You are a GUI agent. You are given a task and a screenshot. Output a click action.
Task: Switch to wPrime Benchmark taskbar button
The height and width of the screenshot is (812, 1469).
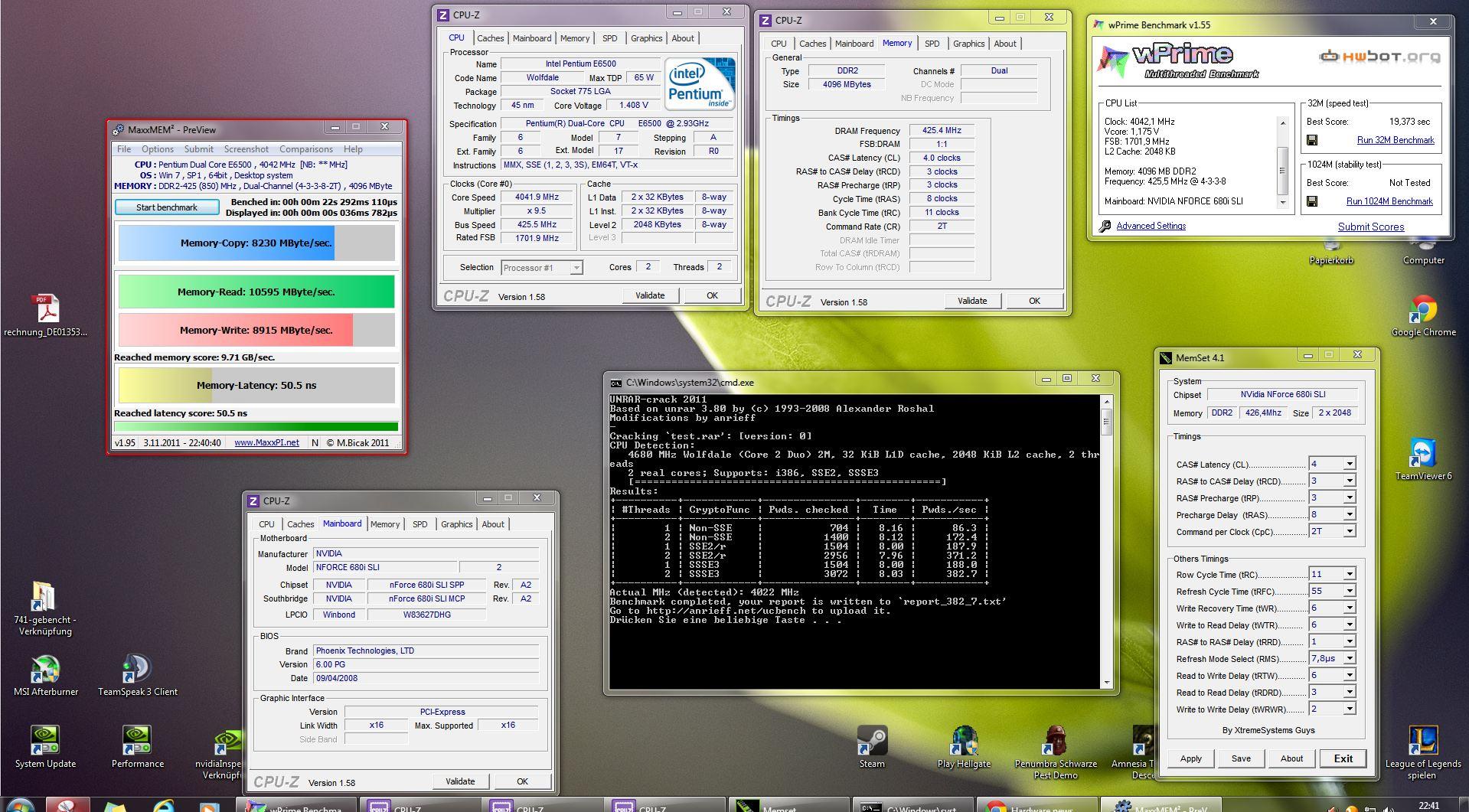tap(296, 805)
